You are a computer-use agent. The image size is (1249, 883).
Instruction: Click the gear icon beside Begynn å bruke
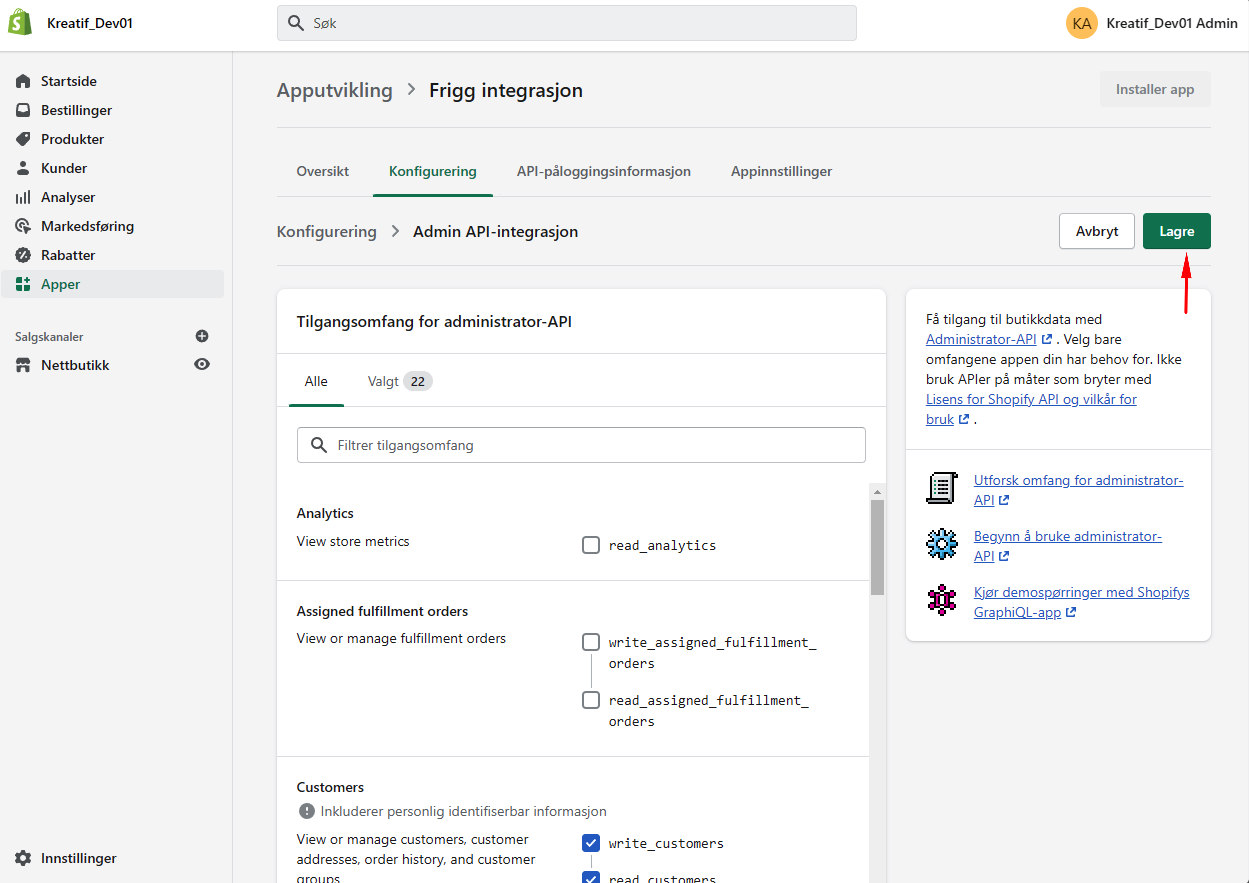[942, 544]
